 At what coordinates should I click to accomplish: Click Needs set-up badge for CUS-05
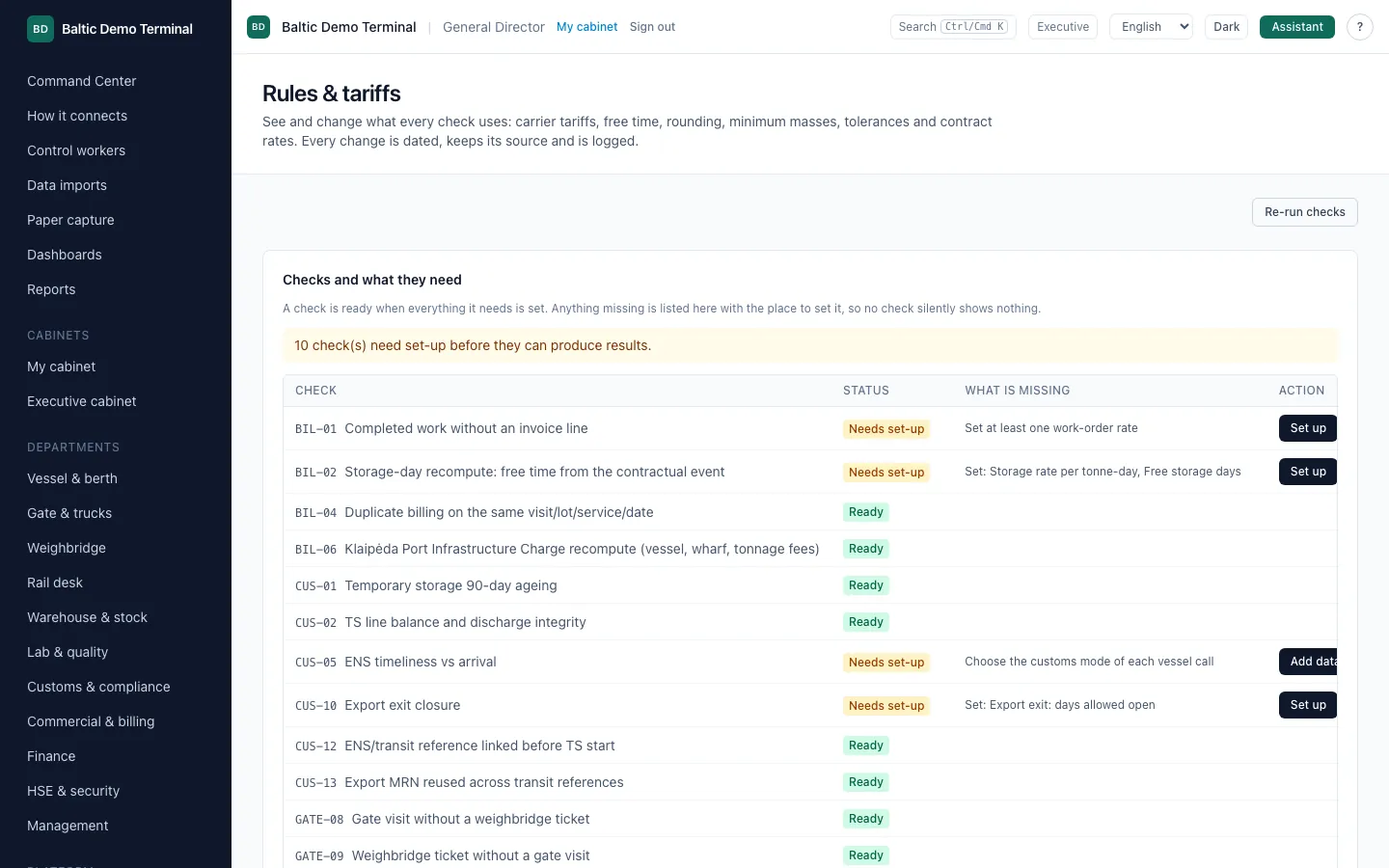pyautogui.click(x=886, y=662)
